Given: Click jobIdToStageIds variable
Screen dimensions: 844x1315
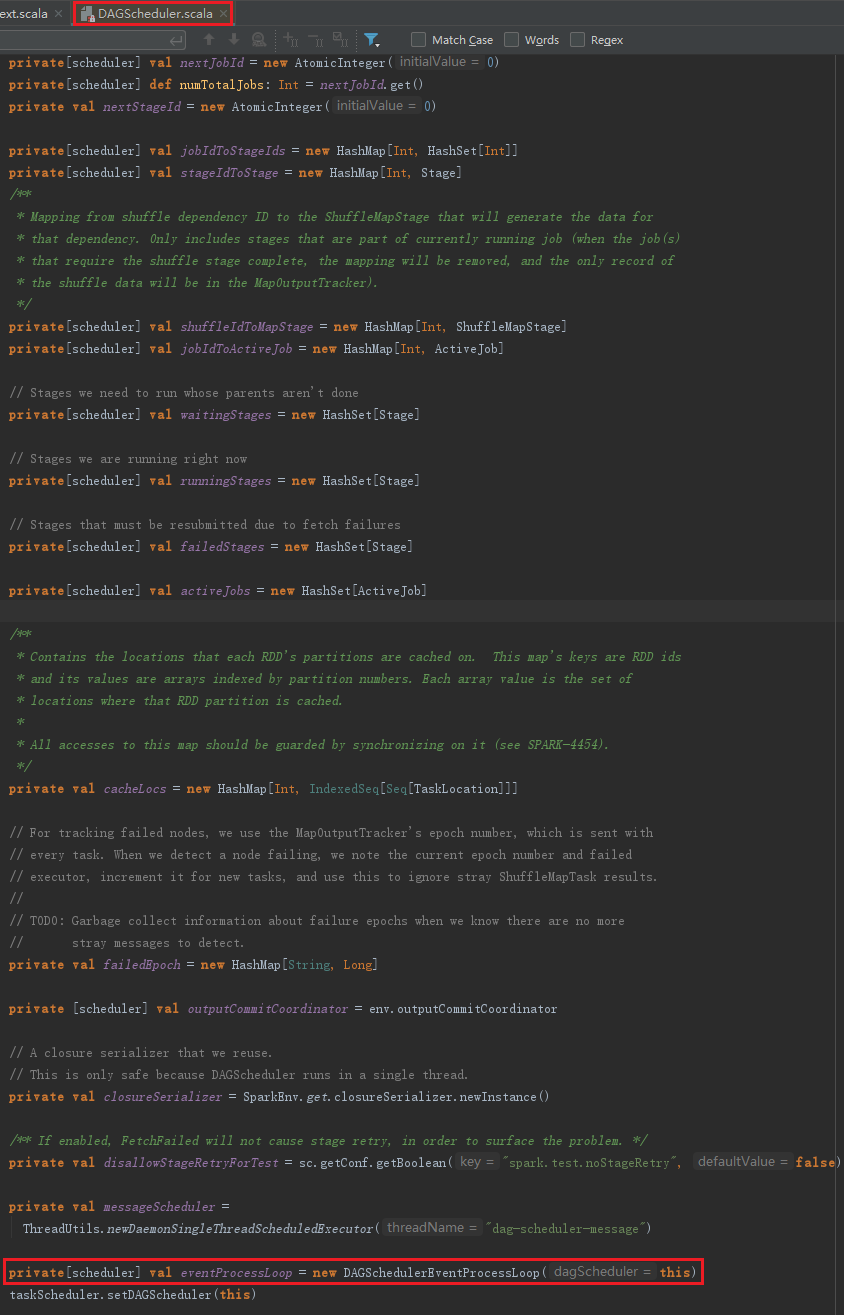Looking at the screenshot, I should point(232,150).
